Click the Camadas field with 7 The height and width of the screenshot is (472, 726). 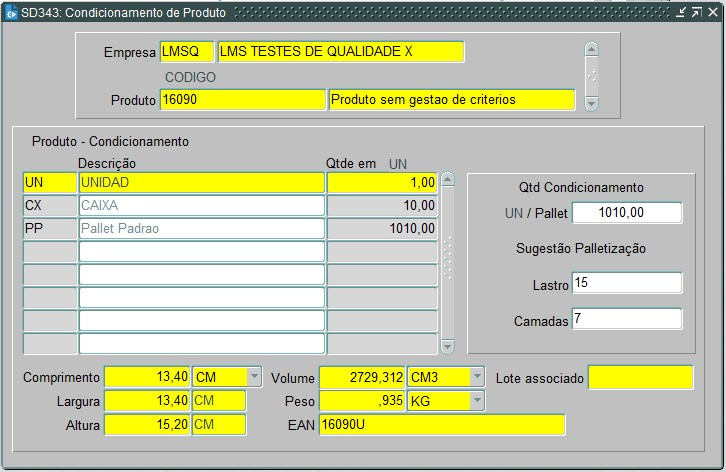[x=627, y=319]
